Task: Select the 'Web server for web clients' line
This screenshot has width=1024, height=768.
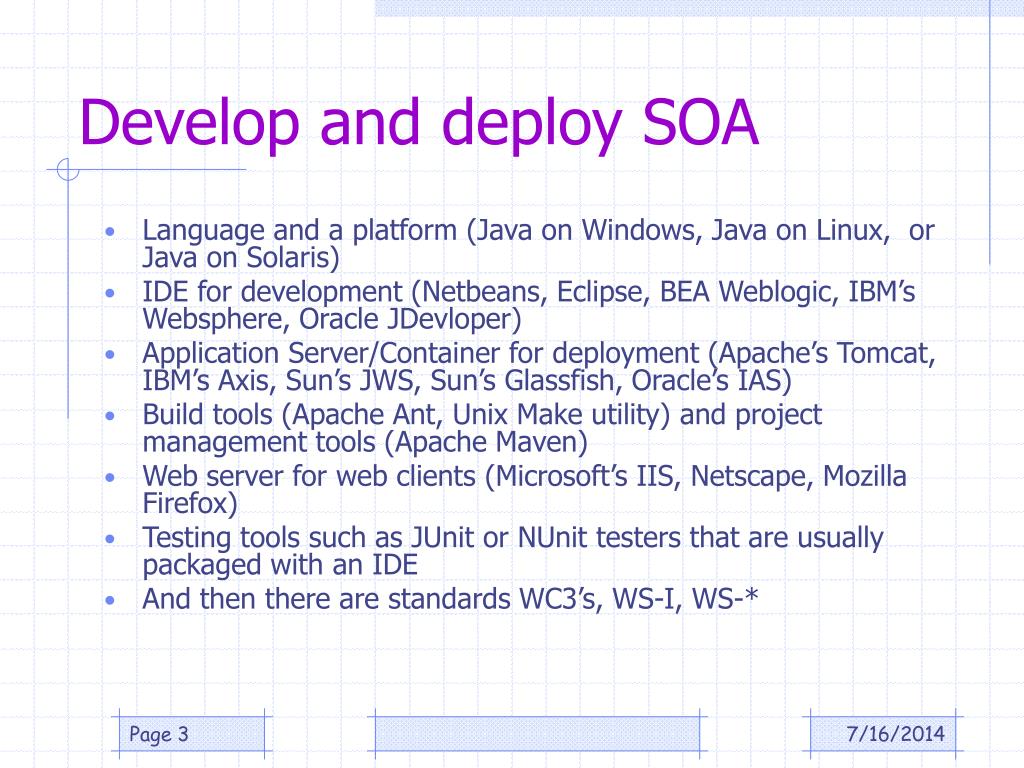Action: tap(524, 477)
